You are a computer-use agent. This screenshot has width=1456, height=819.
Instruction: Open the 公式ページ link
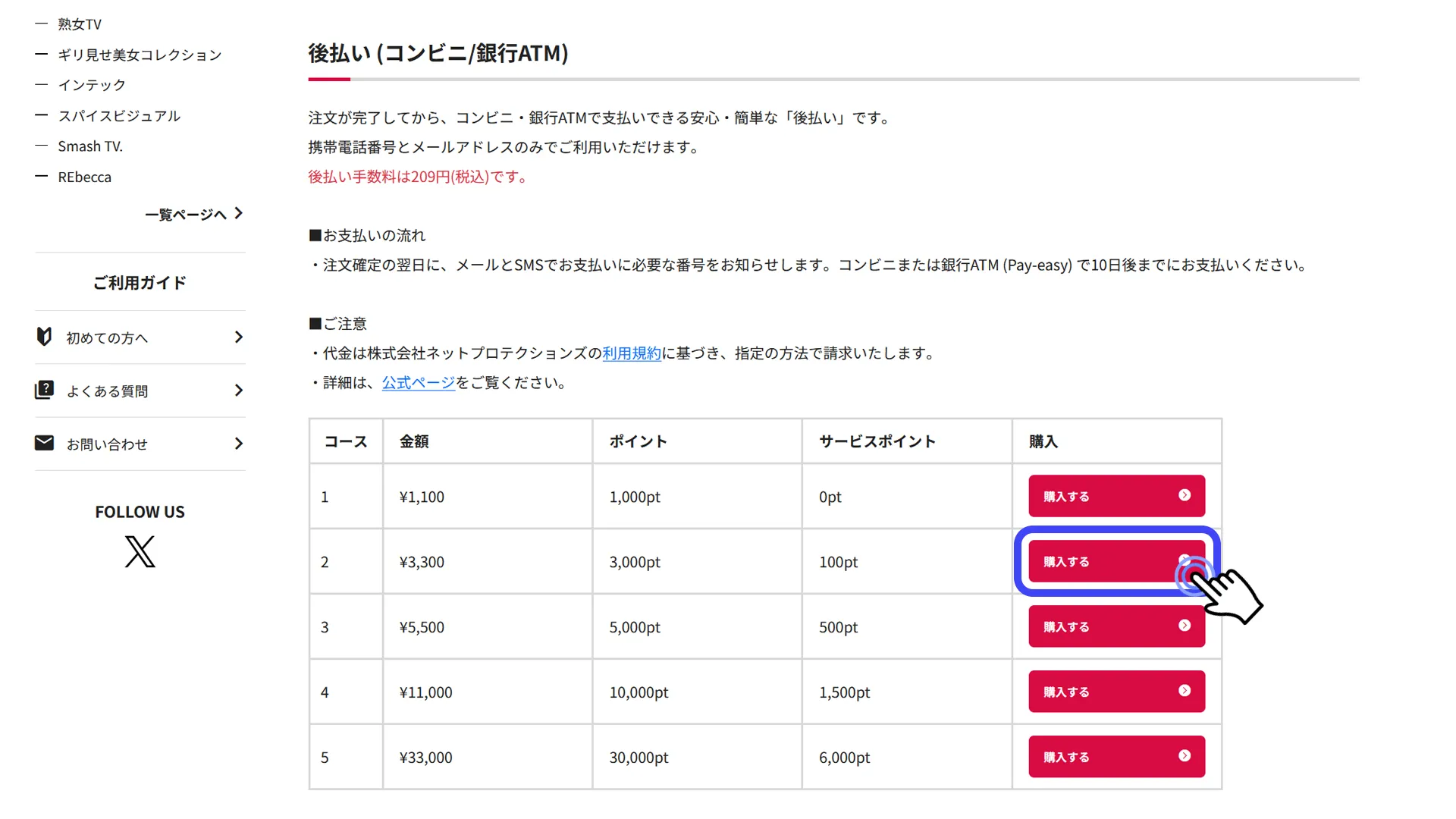click(x=418, y=383)
